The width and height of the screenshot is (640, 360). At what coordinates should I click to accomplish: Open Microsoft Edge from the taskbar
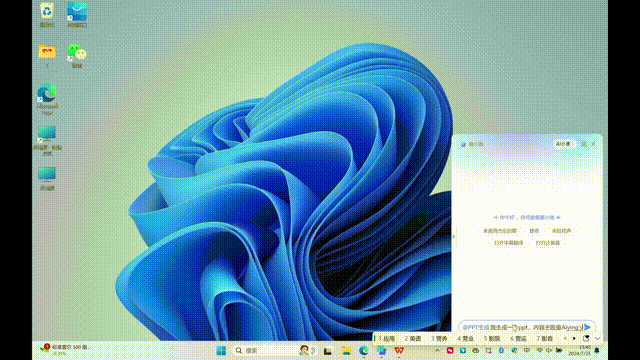[364, 351]
